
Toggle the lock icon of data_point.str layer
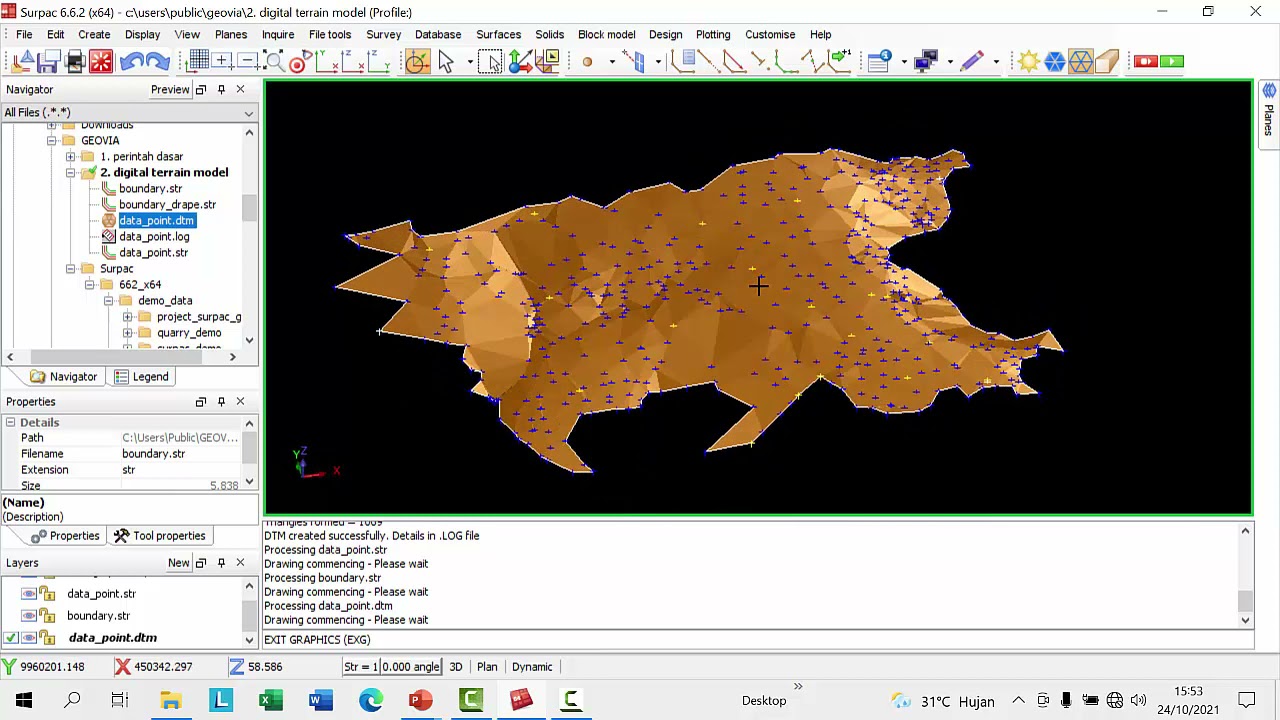point(47,593)
